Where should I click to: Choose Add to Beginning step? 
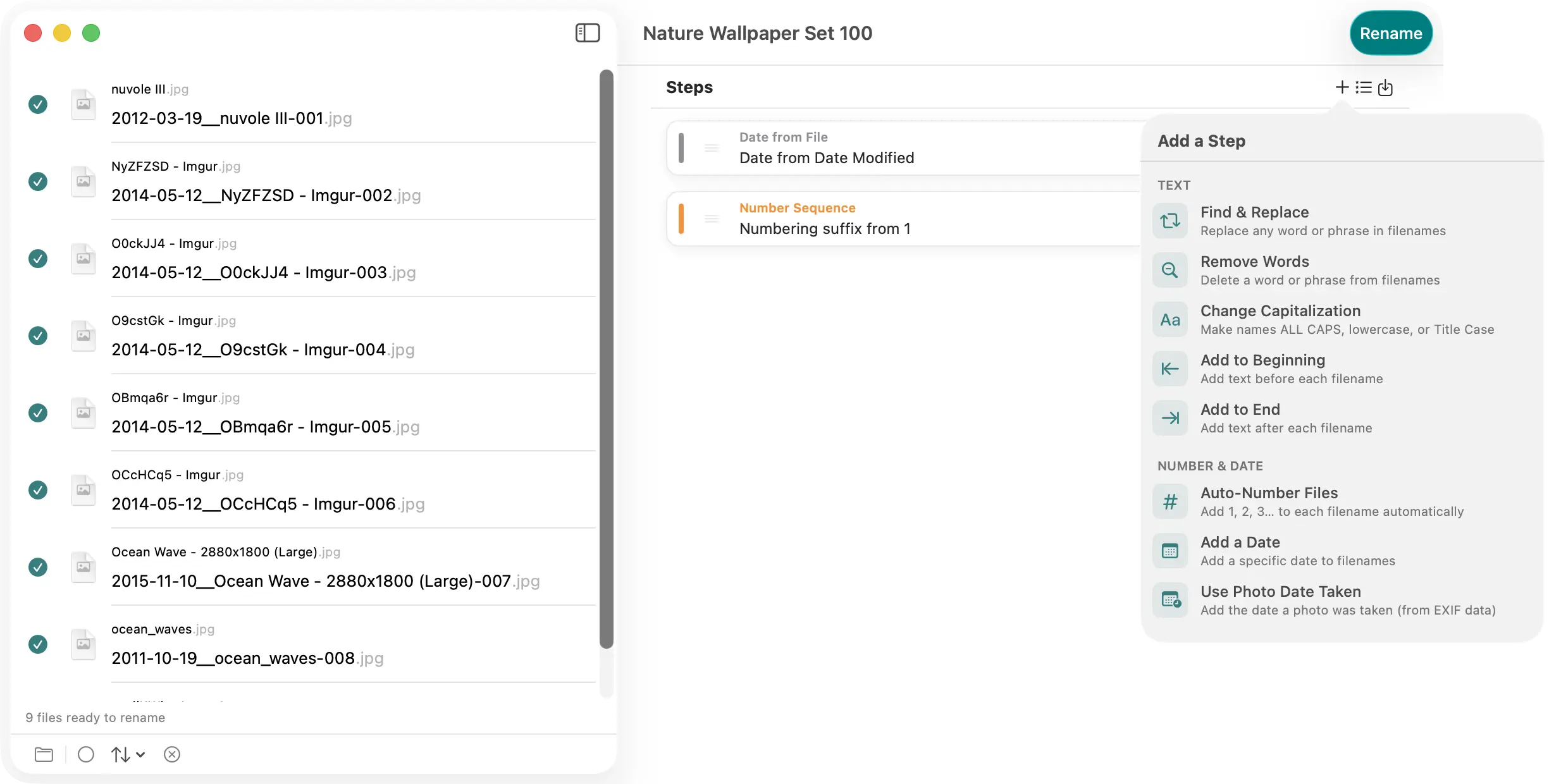click(1341, 369)
